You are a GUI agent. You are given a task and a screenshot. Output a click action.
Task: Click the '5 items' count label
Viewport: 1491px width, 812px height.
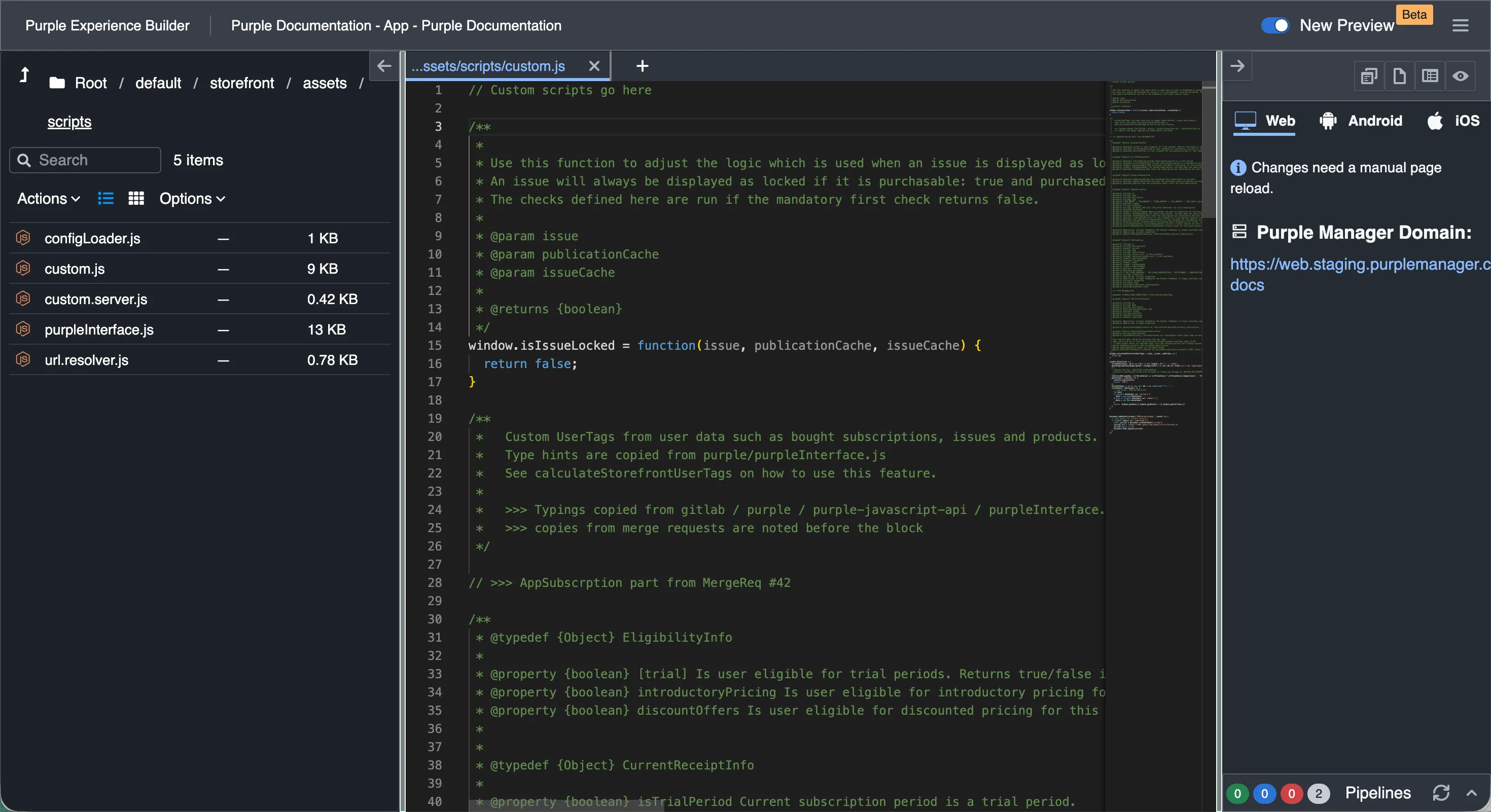click(x=198, y=160)
